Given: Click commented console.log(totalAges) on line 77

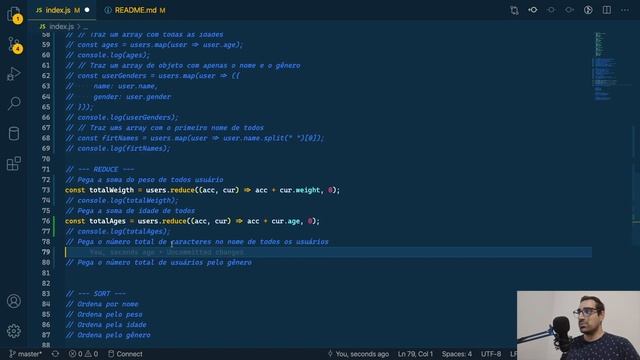Looking at the screenshot, I should 118,231.
